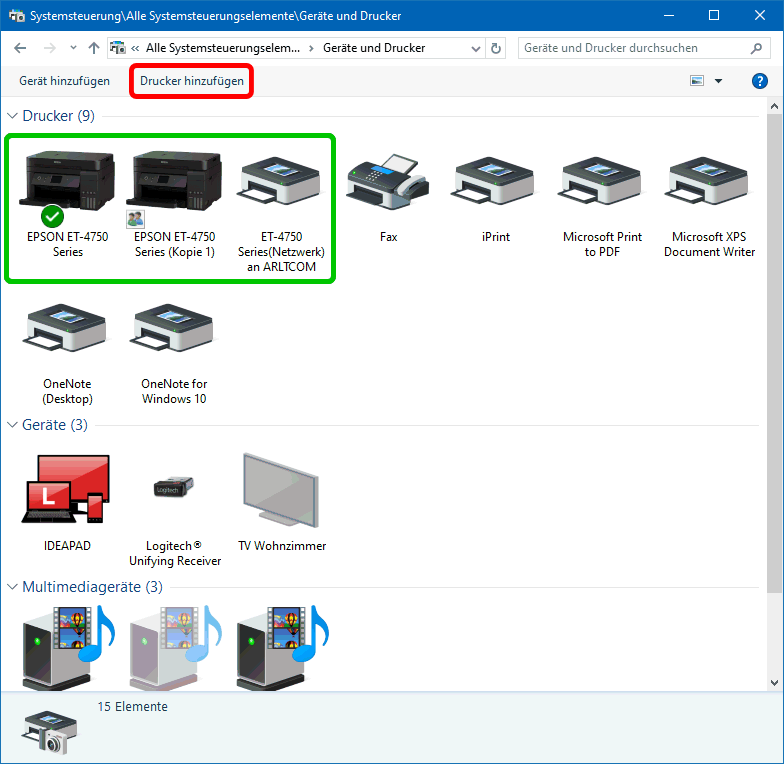Expand the address bar history dropdown
Image resolution: width=784 pixels, height=764 pixels.
point(475,48)
